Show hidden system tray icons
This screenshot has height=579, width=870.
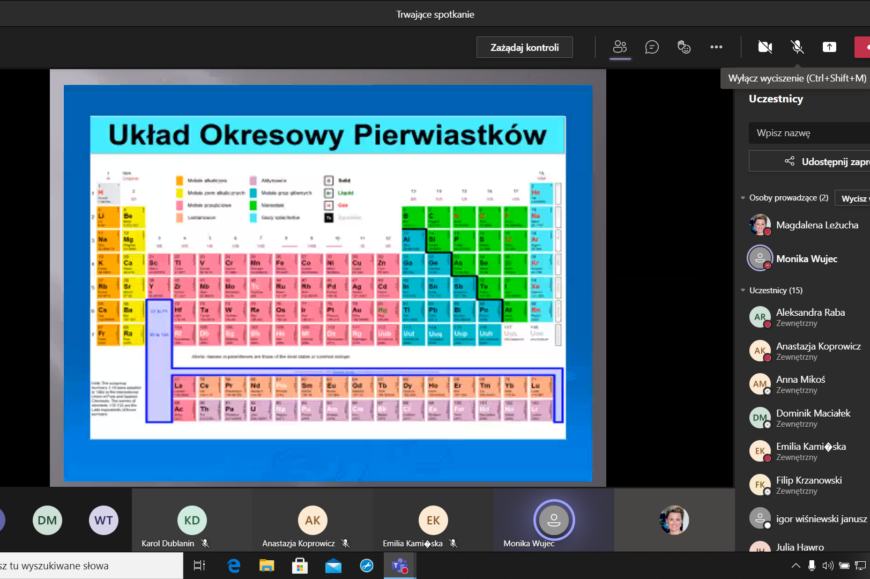pos(796,566)
